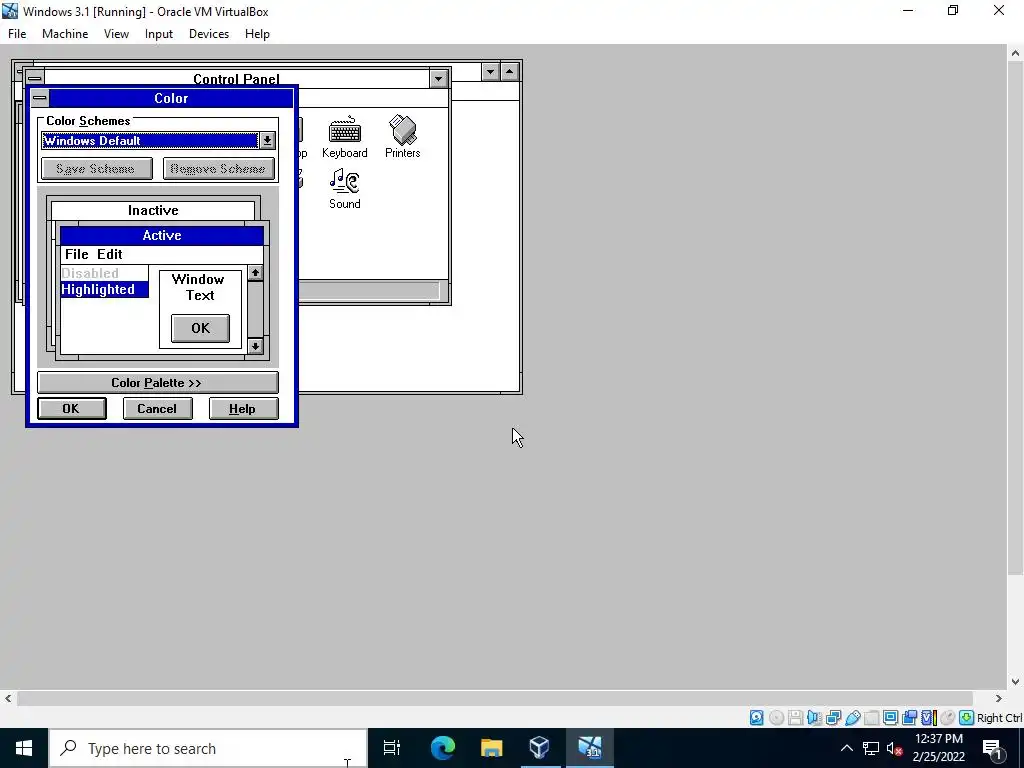Image resolution: width=1024 pixels, height=768 pixels.
Task: Click the Highlighted text sample in preview
Action: pos(104,289)
